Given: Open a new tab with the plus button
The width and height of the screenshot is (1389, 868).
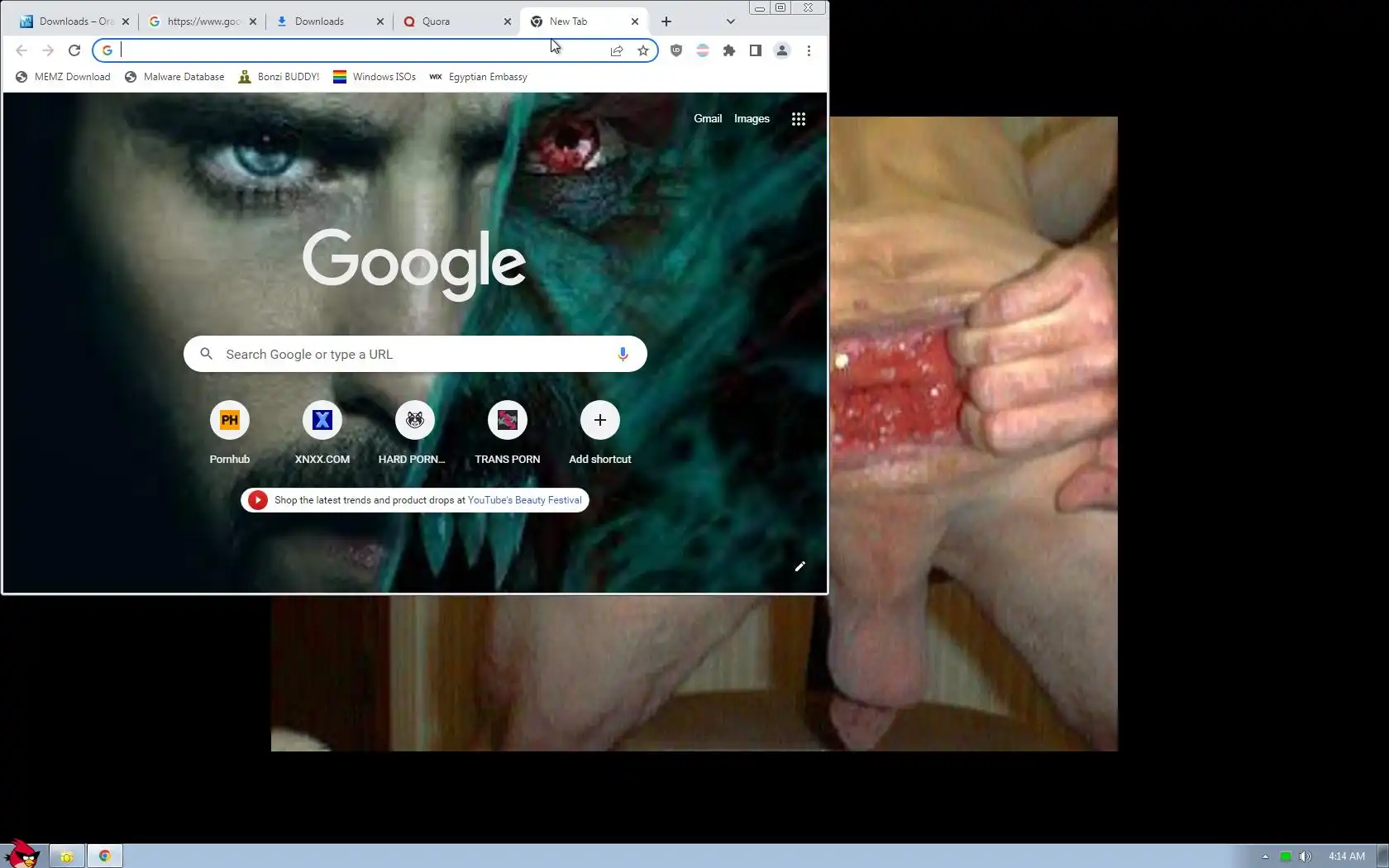Looking at the screenshot, I should (666, 21).
